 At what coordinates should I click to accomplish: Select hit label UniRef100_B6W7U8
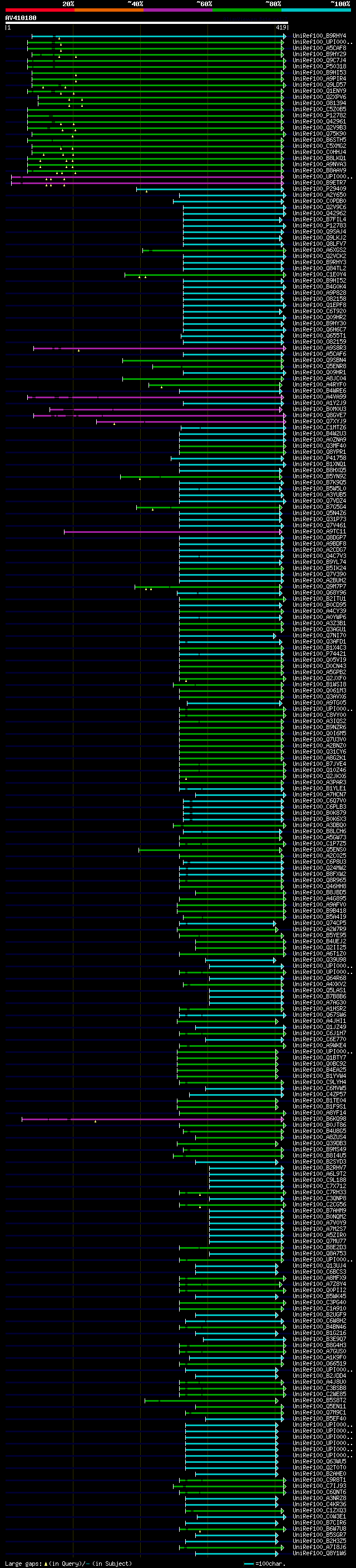[x=319, y=1529]
